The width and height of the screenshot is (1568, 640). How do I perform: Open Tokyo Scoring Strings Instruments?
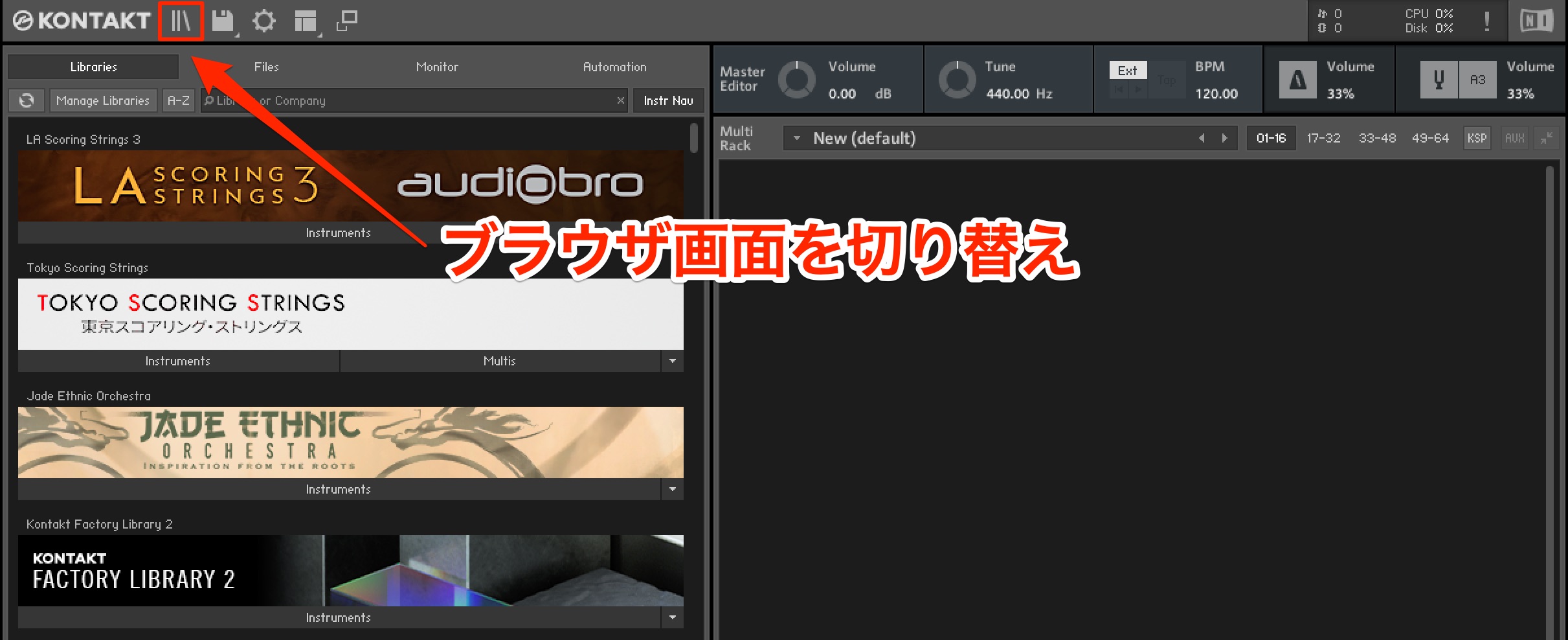click(178, 361)
